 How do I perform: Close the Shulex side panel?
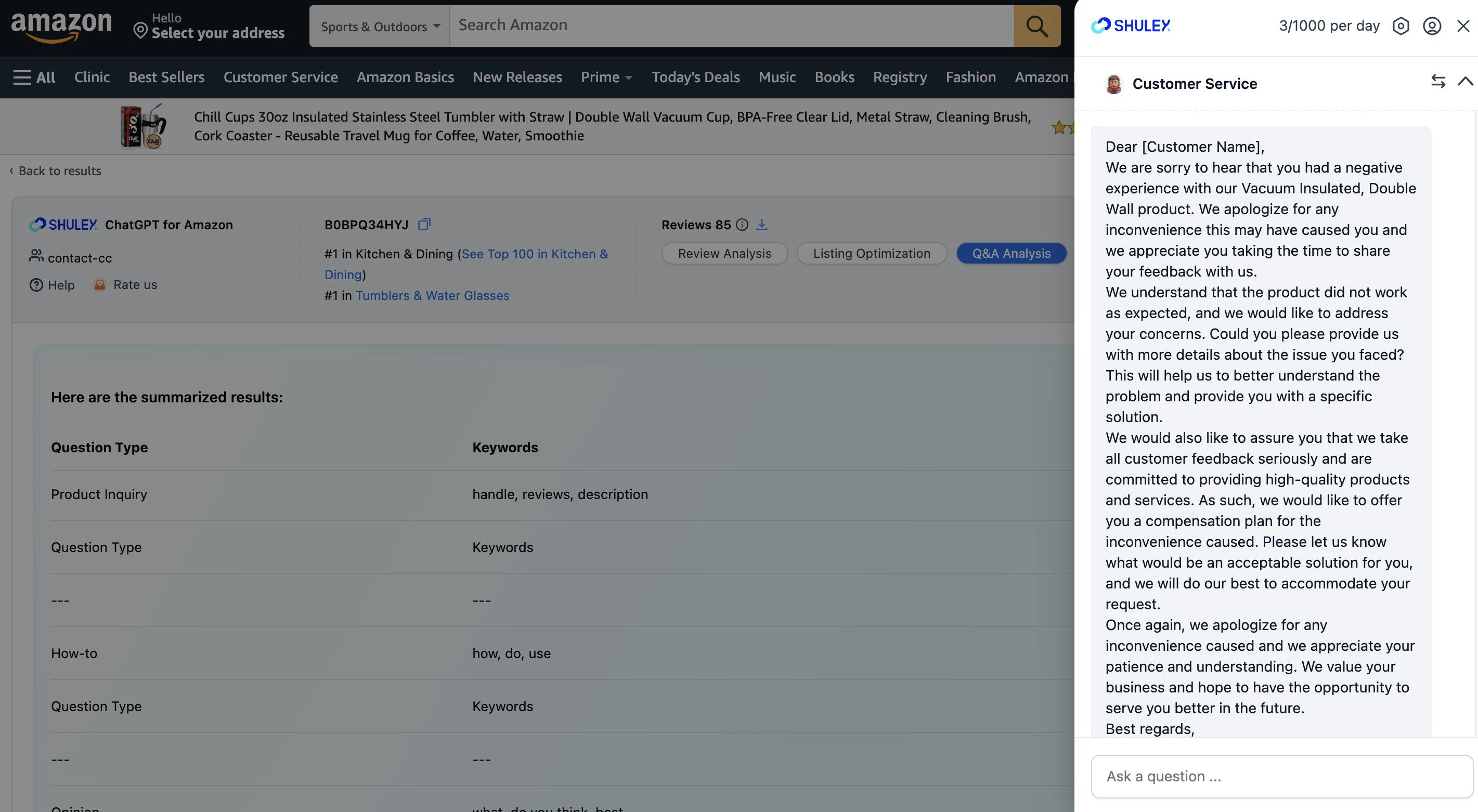click(x=1463, y=27)
